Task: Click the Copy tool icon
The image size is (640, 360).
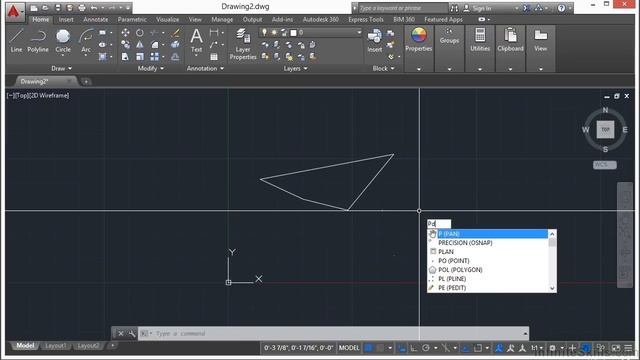Action: 125,44
